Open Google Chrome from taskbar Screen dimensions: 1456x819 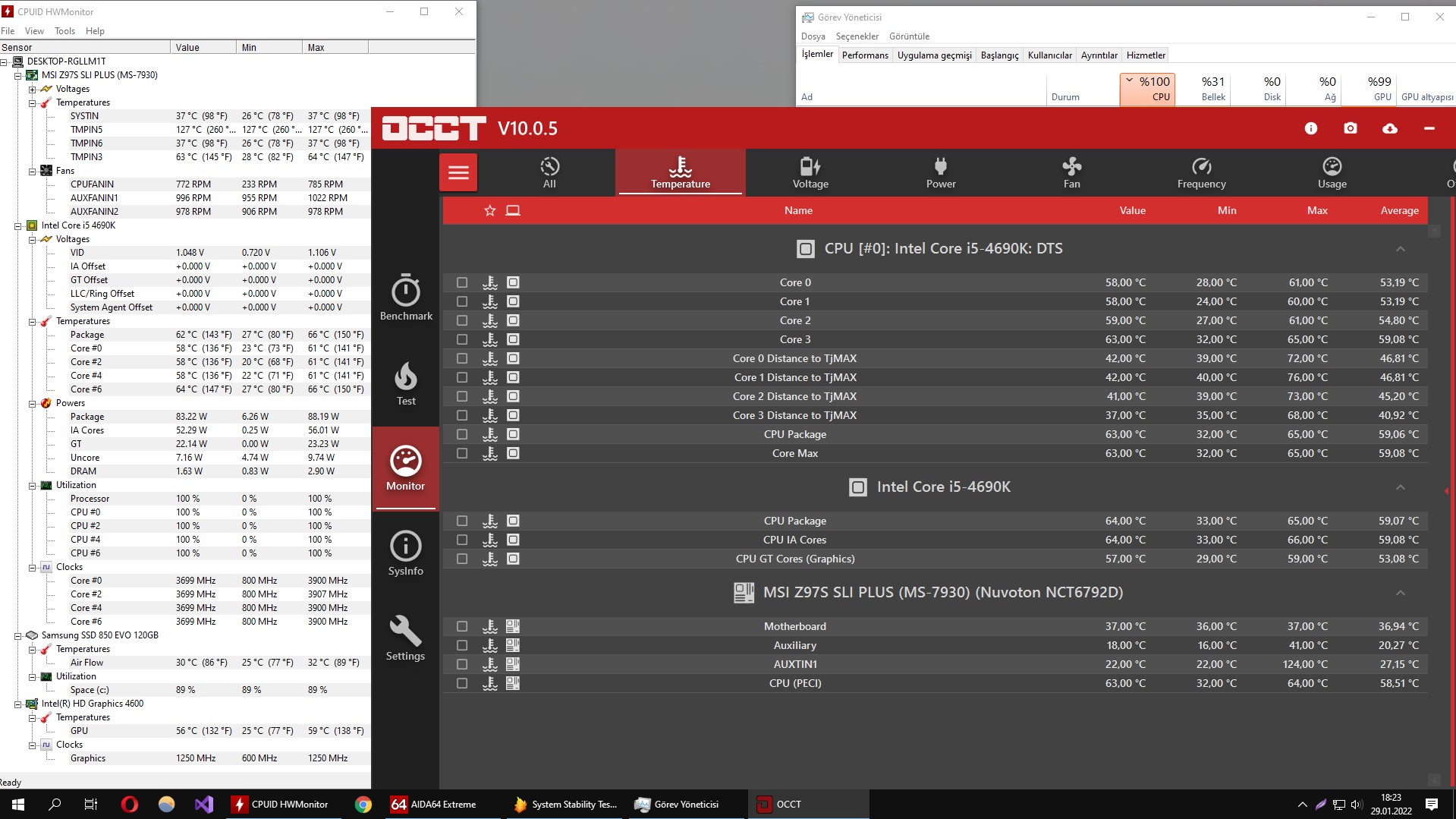coord(363,805)
